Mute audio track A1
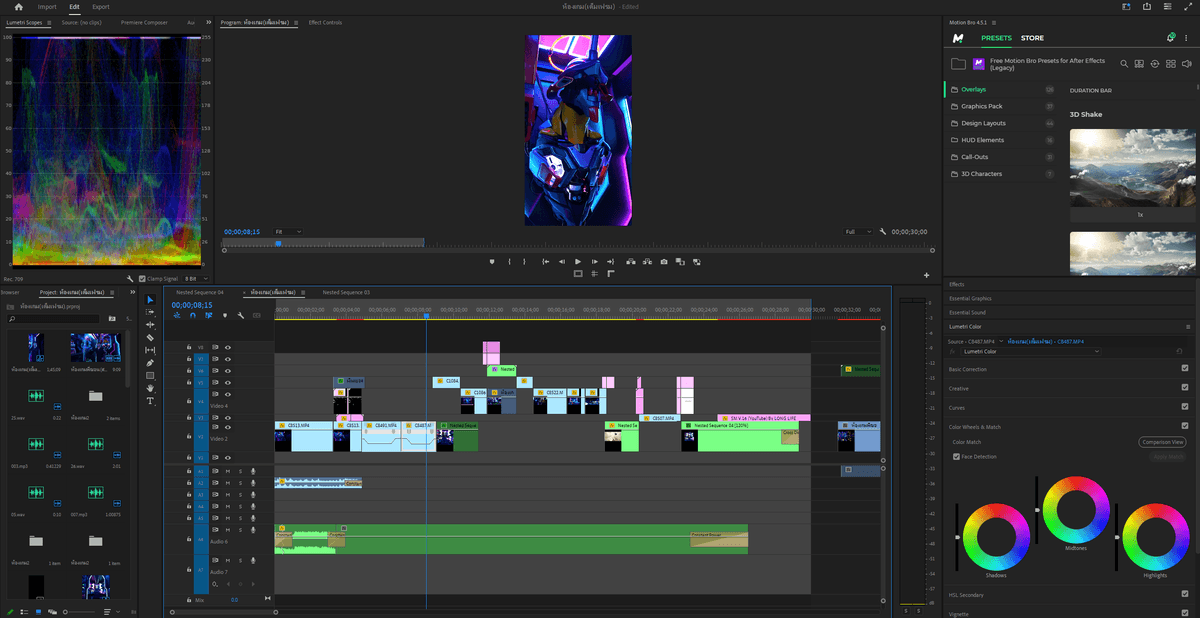1200x618 pixels. (x=228, y=470)
